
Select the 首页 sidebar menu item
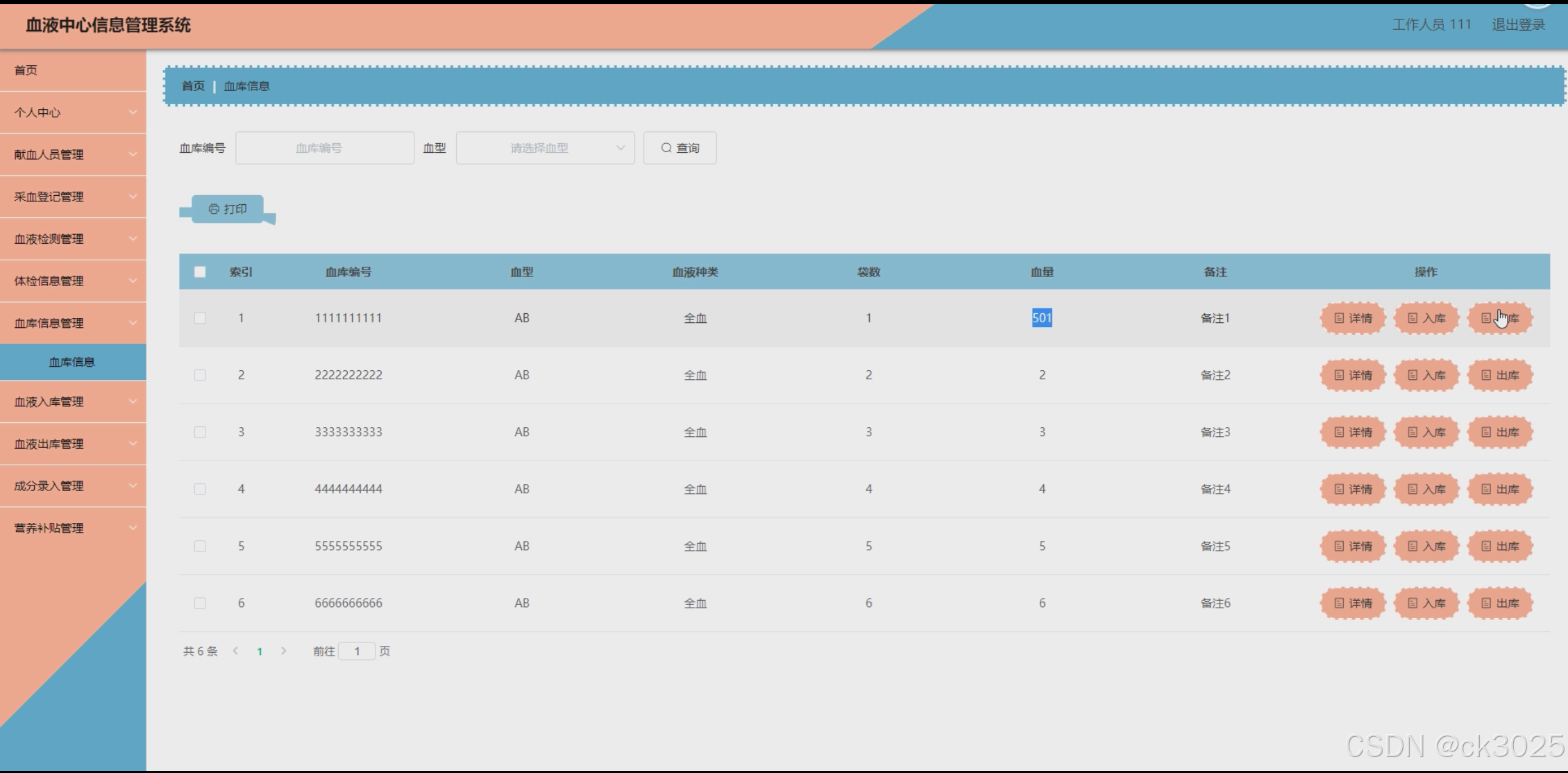tap(26, 70)
